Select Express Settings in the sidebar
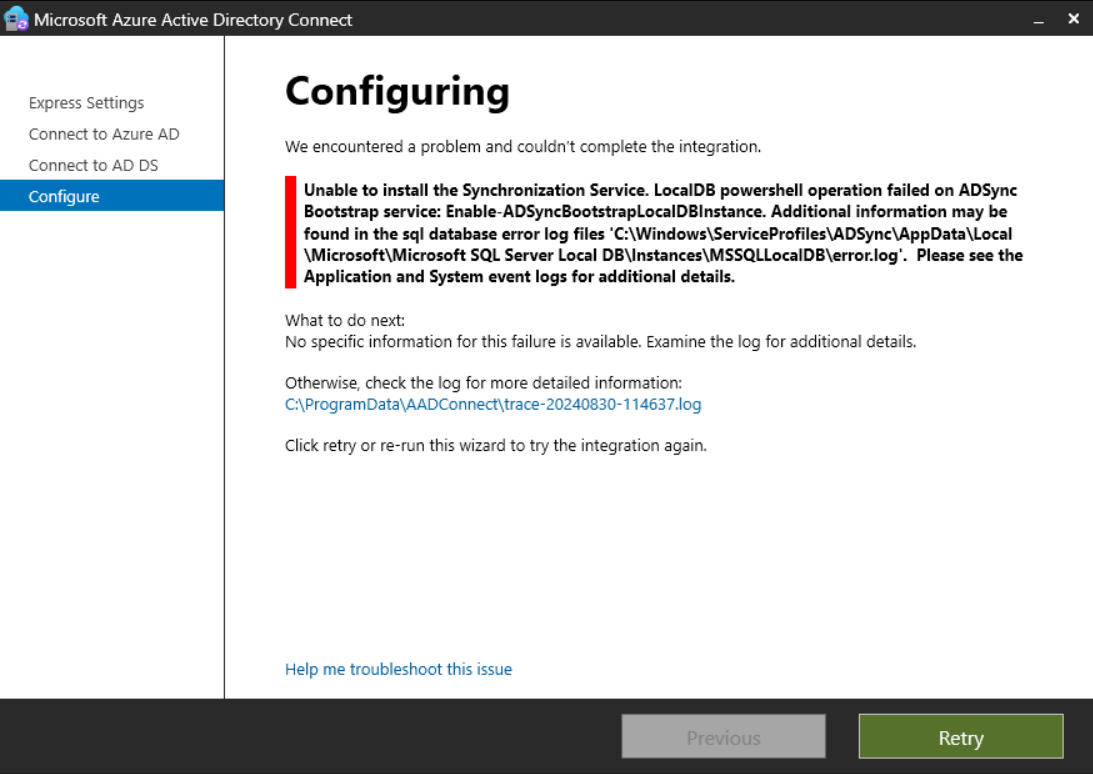Screen dimensions: 1093x774 [x=85, y=103]
